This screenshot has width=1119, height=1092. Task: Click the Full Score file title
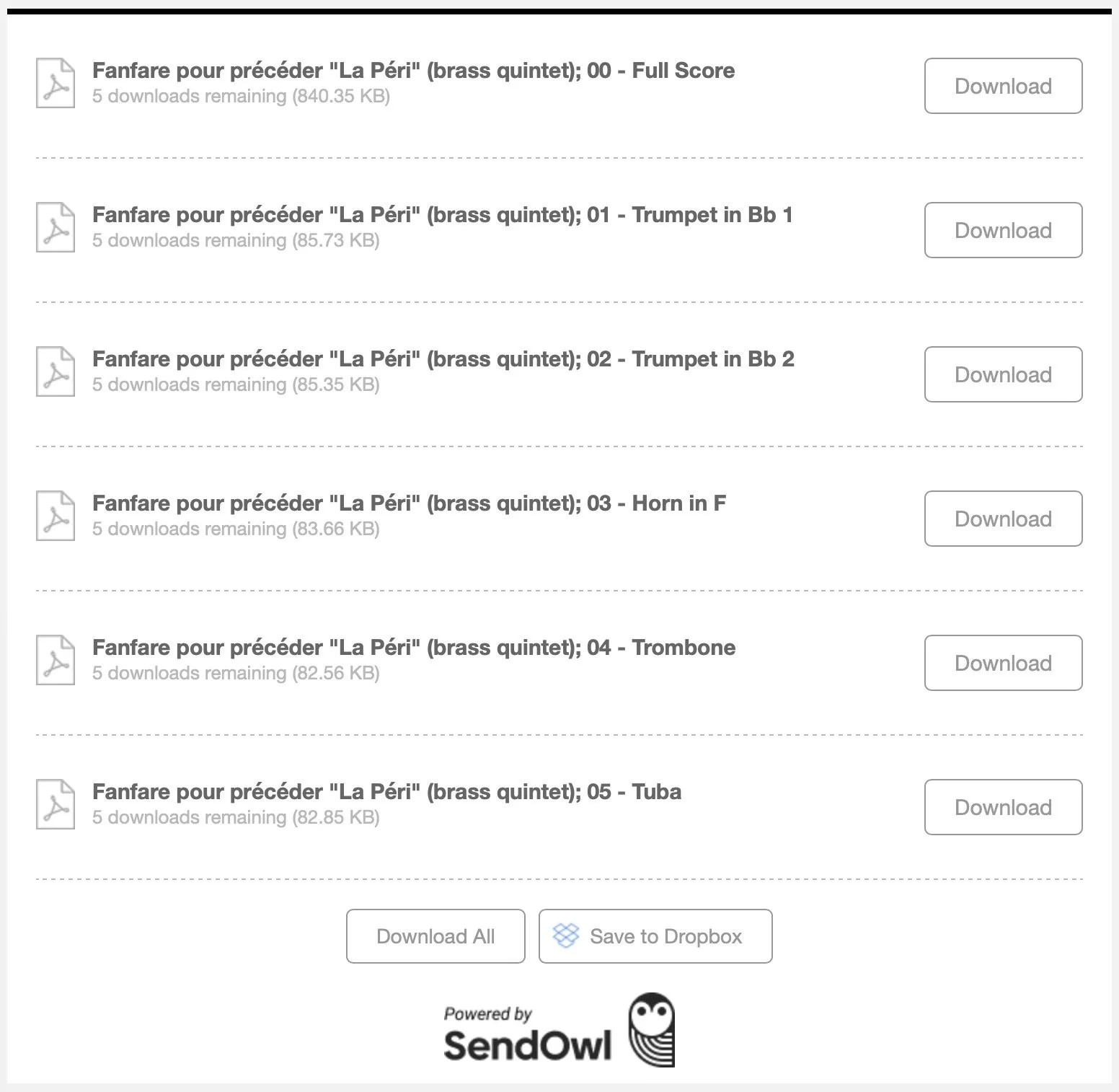[x=413, y=71]
